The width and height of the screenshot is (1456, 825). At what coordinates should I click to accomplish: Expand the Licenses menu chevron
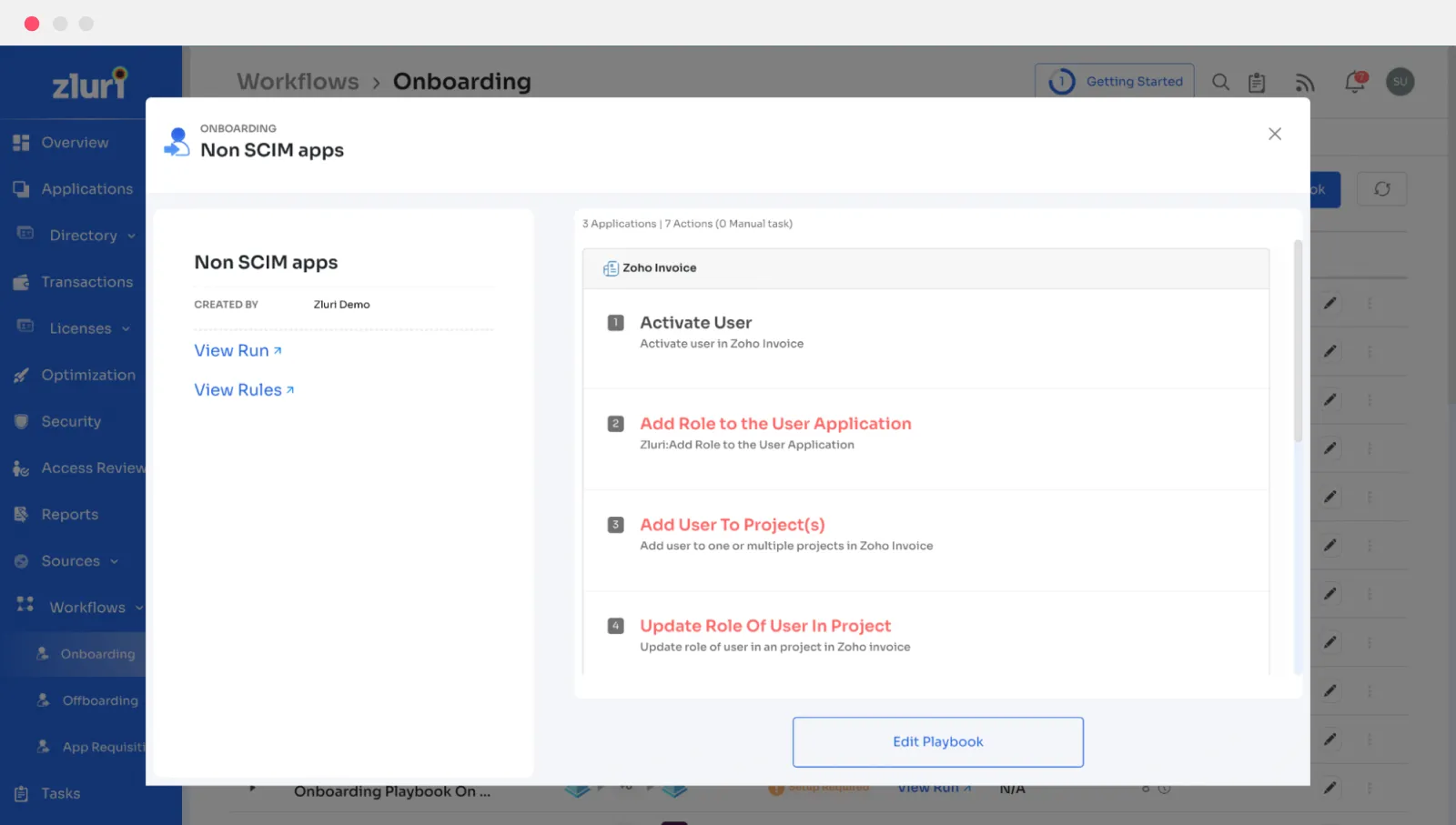[126, 328]
